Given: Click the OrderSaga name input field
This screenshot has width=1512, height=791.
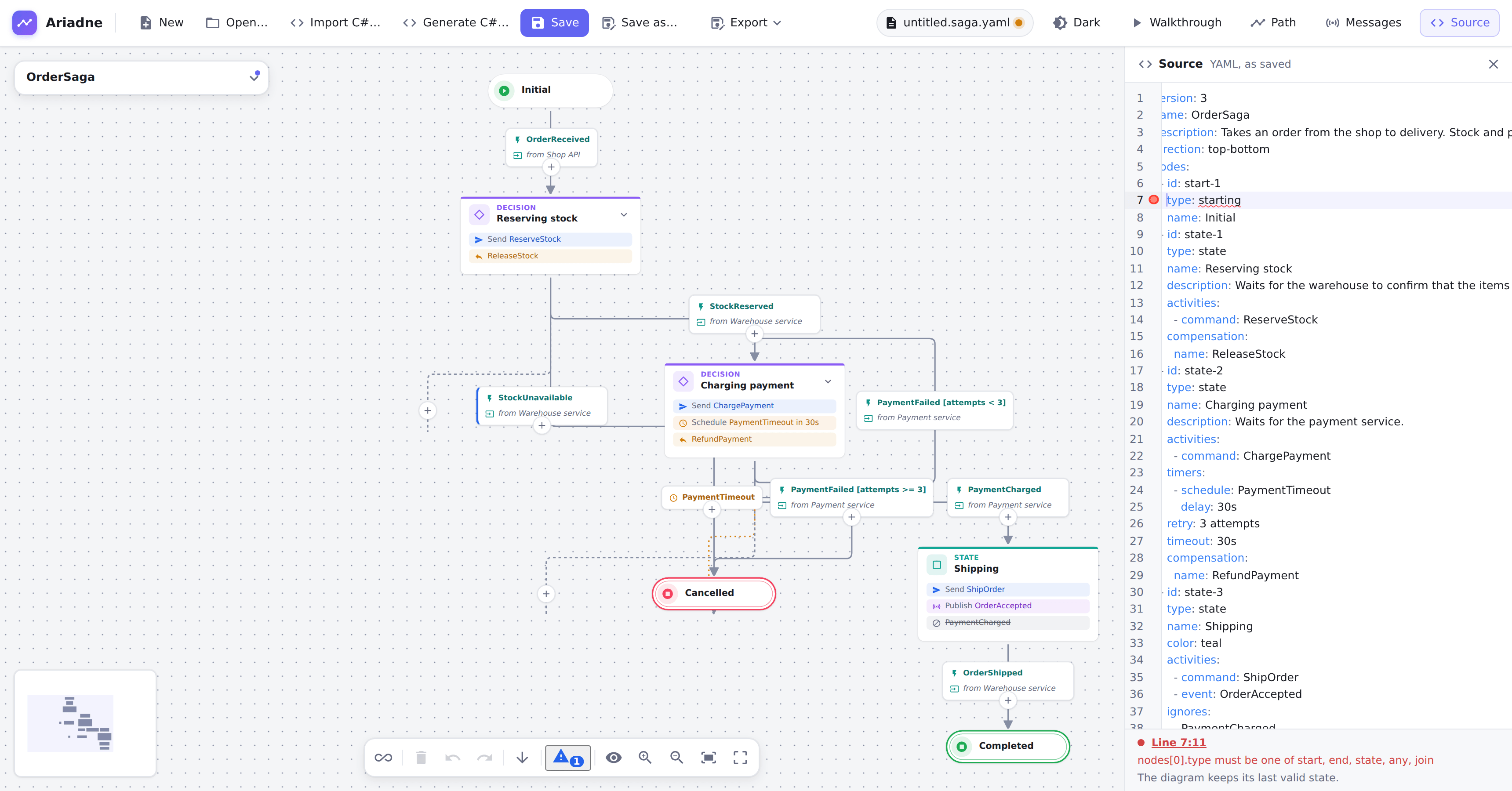Looking at the screenshot, I should click(141, 77).
